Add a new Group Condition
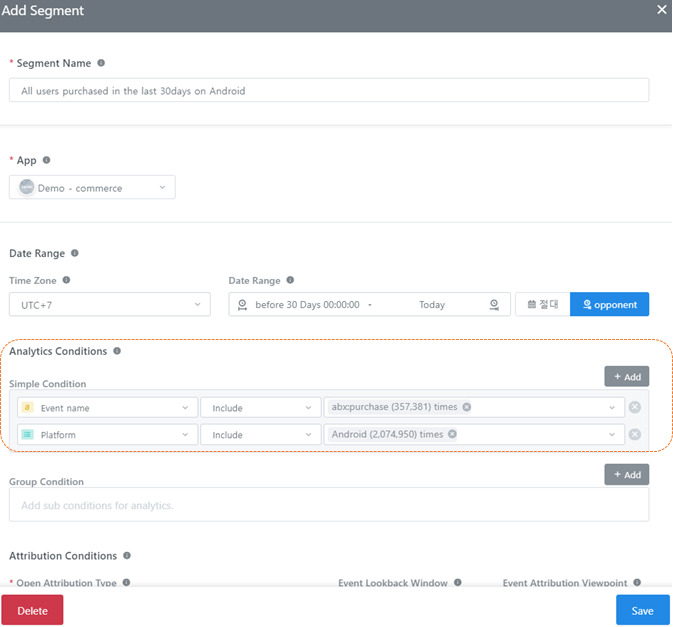Screen dimensions: 673x627 (x=626, y=474)
